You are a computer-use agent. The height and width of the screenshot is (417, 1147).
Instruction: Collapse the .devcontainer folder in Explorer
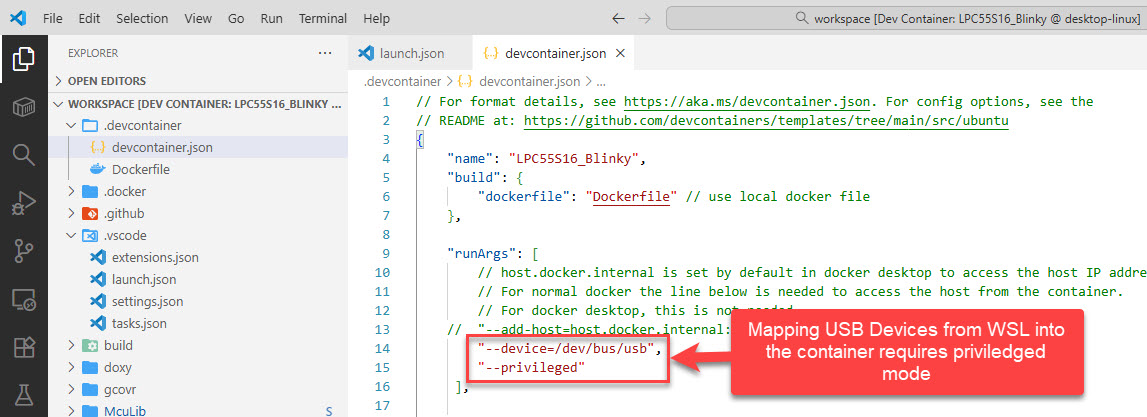coord(140,125)
